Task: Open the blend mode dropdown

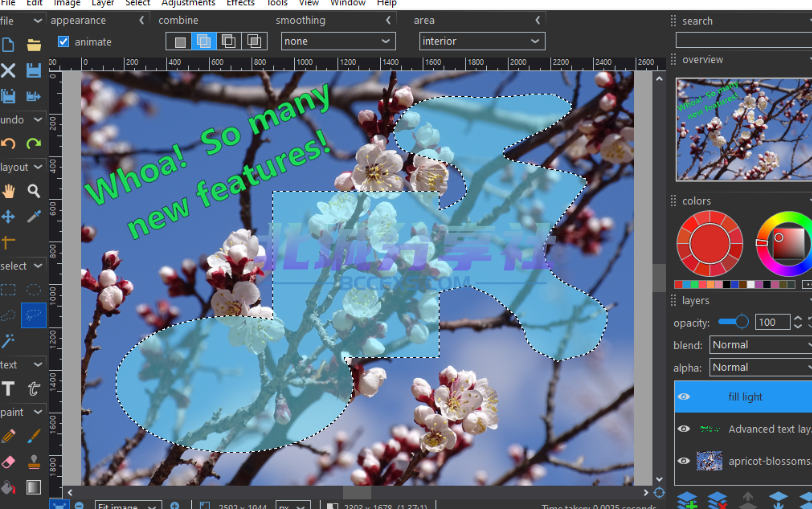Action: click(761, 345)
